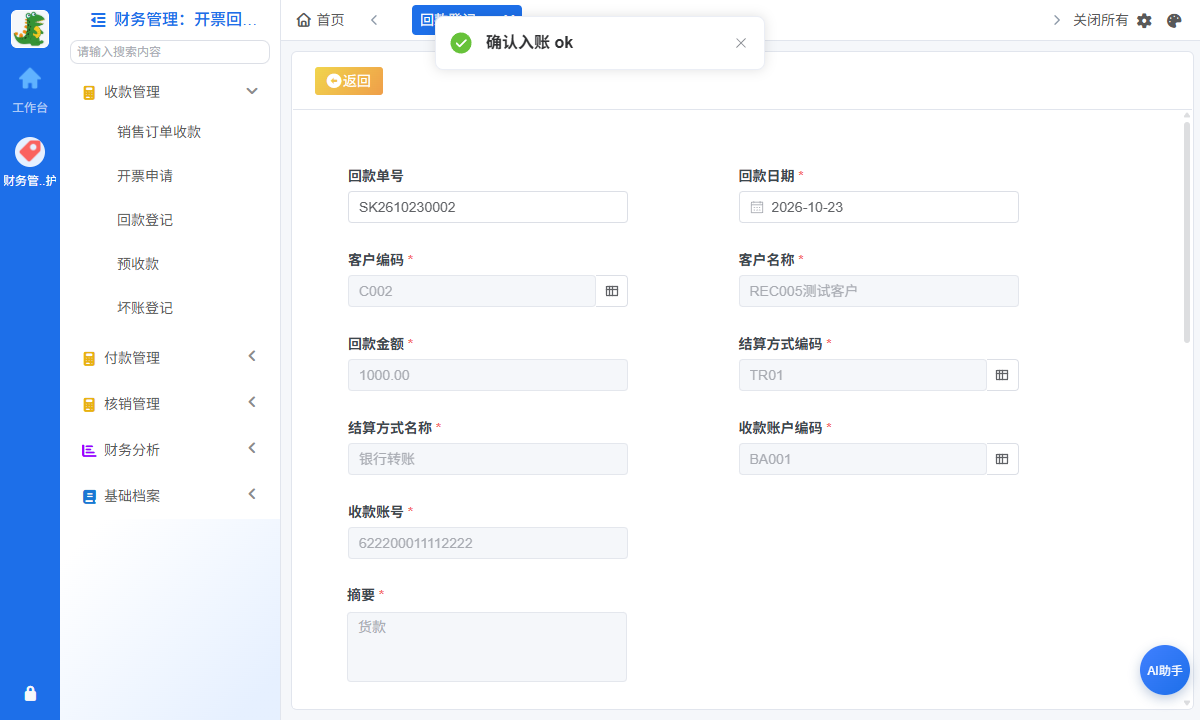This screenshot has width=1200, height=720.
Task: Expand the 付款管理 section chevron
Action: click(x=252, y=356)
